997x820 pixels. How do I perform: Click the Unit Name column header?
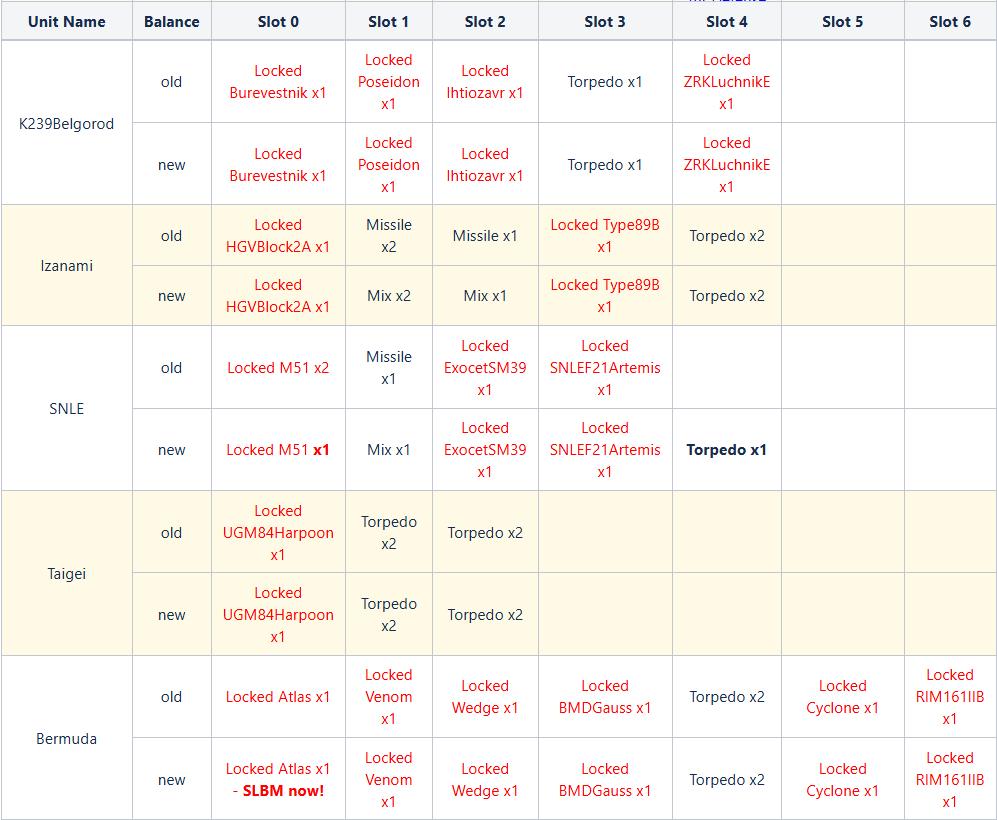[x=67, y=22]
